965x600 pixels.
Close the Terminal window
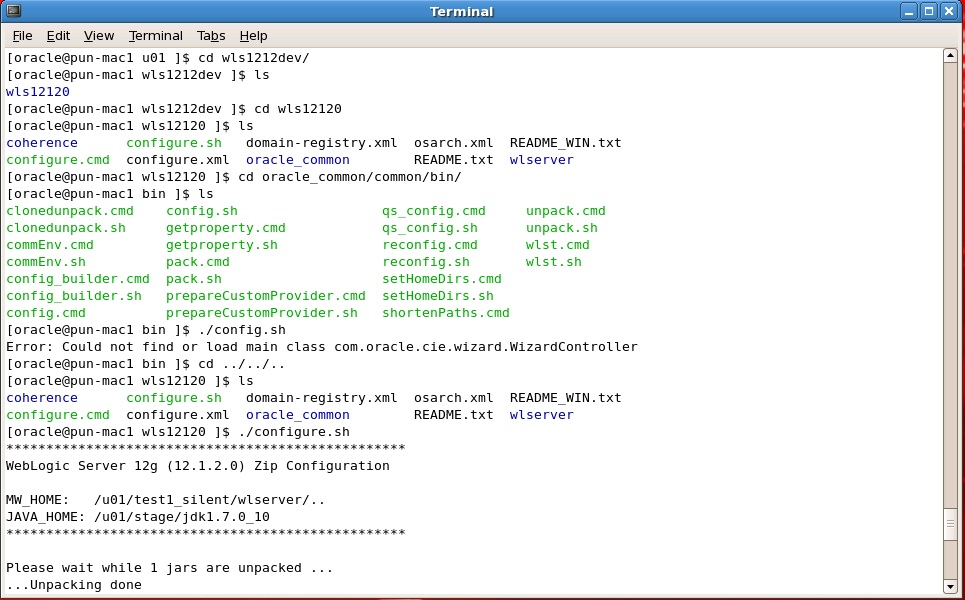click(948, 11)
